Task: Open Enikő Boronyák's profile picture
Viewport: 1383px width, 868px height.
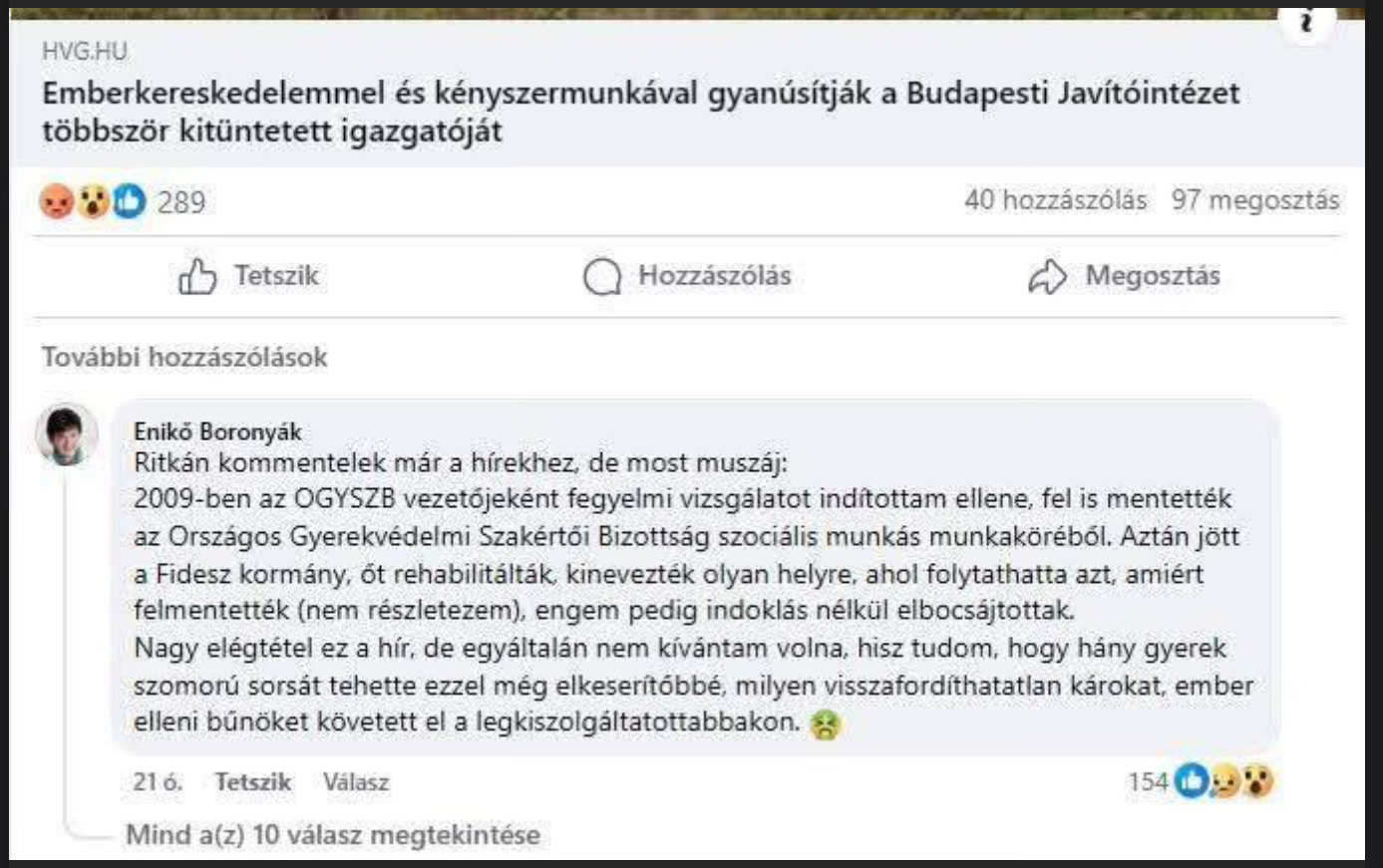Action: (x=67, y=435)
